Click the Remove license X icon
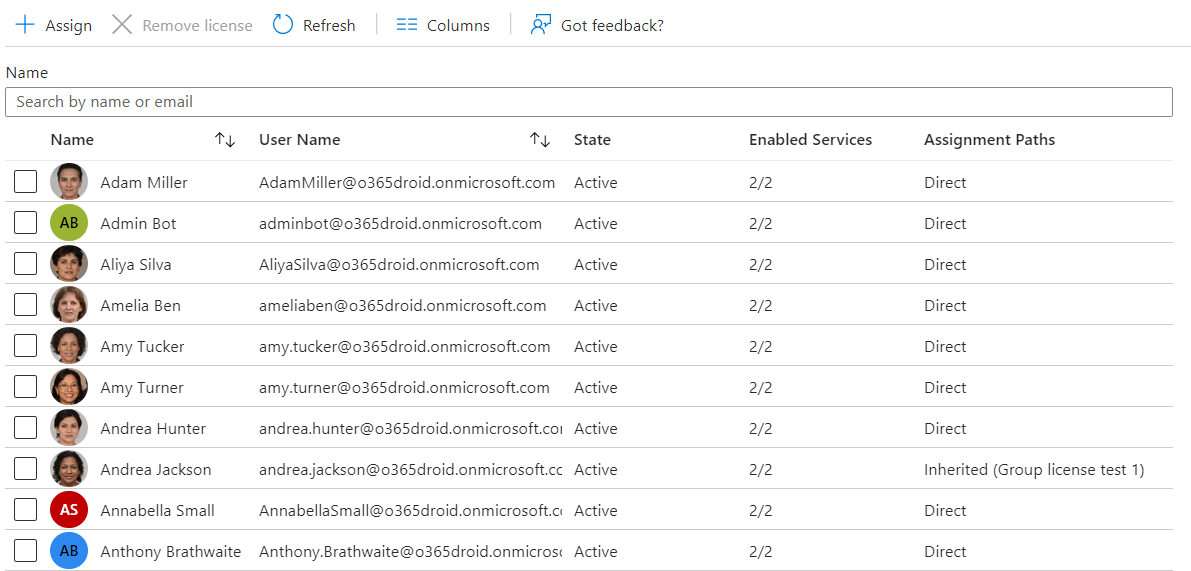The width and height of the screenshot is (1191, 571). click(122, 25)
